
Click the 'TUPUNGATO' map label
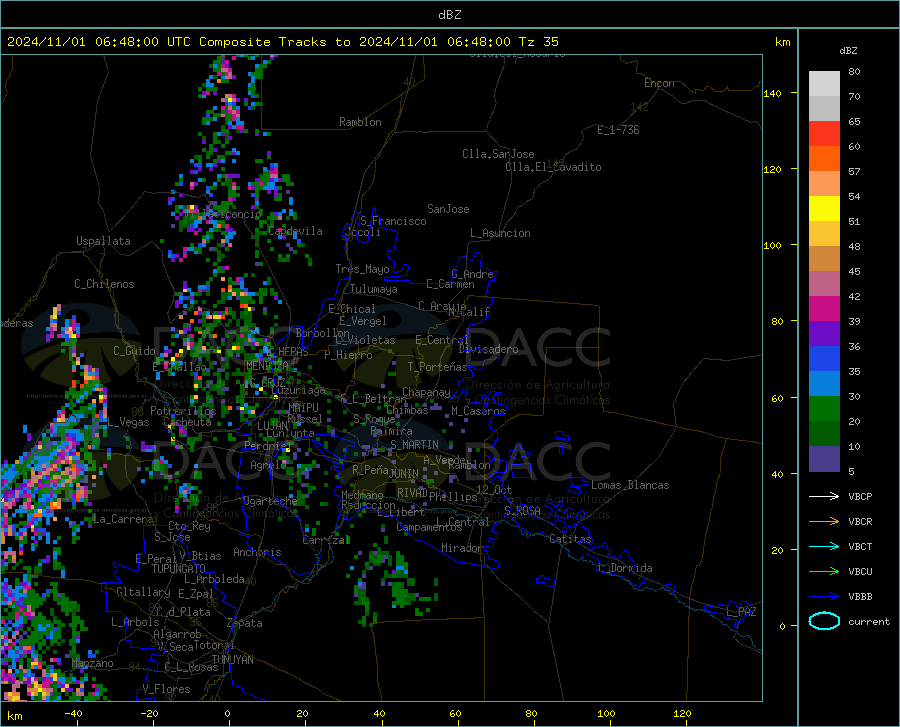[179, 569]
